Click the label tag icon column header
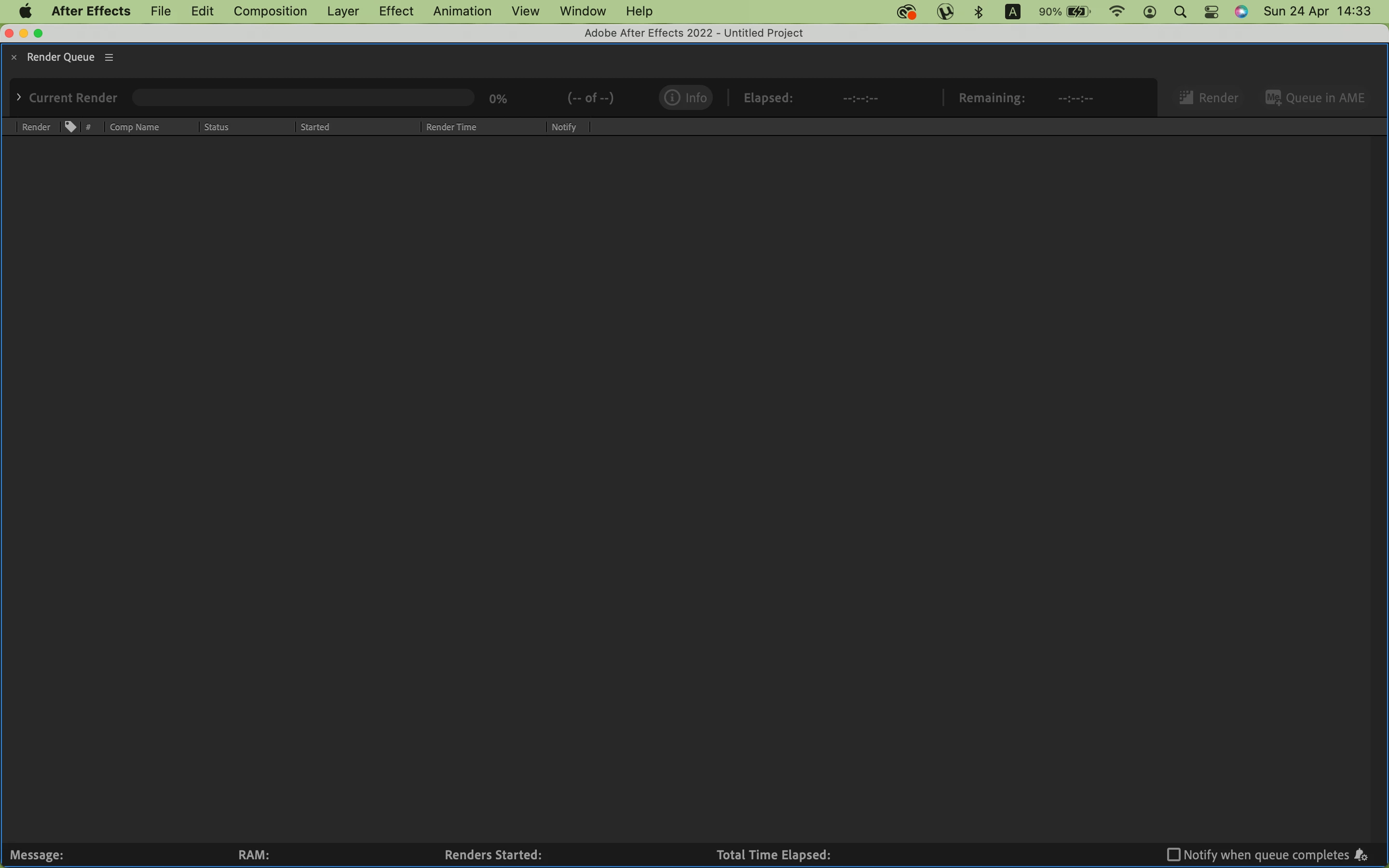 (x=70, y=127)
